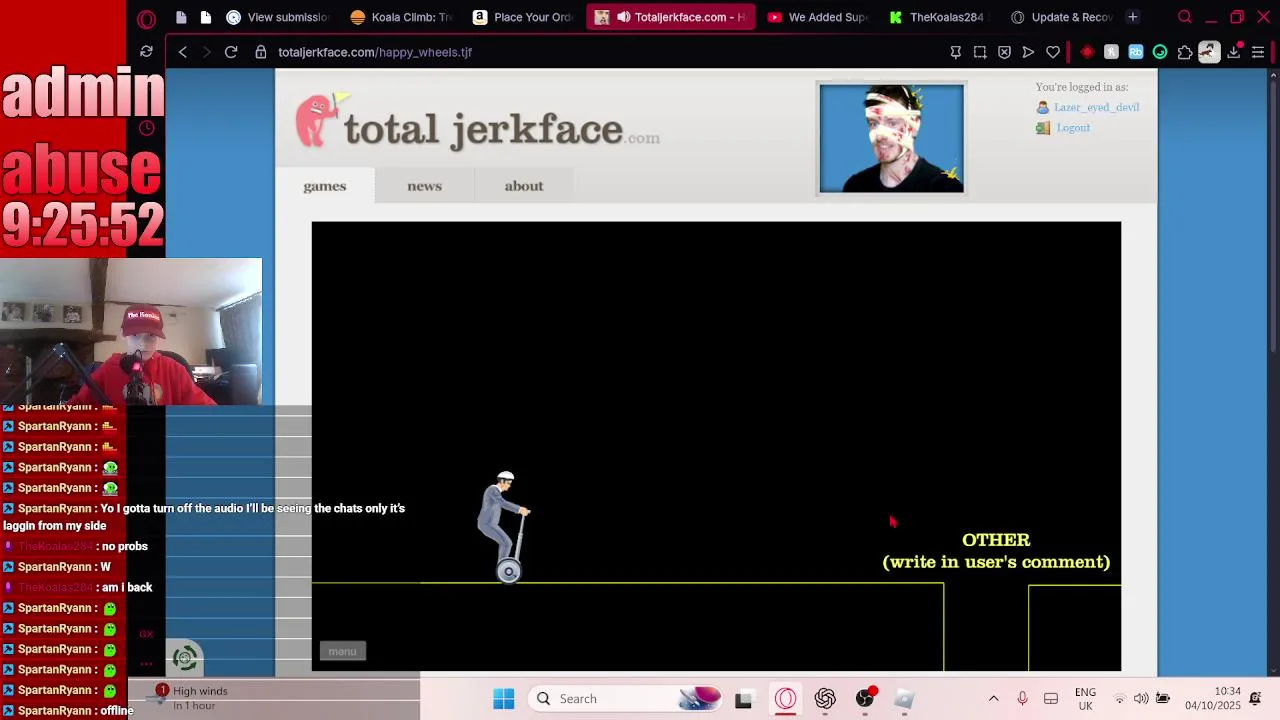This screenshot has width=1280, height=720.
Task: Click the Opera GX taskbar icon
Action: click(786, 698)
